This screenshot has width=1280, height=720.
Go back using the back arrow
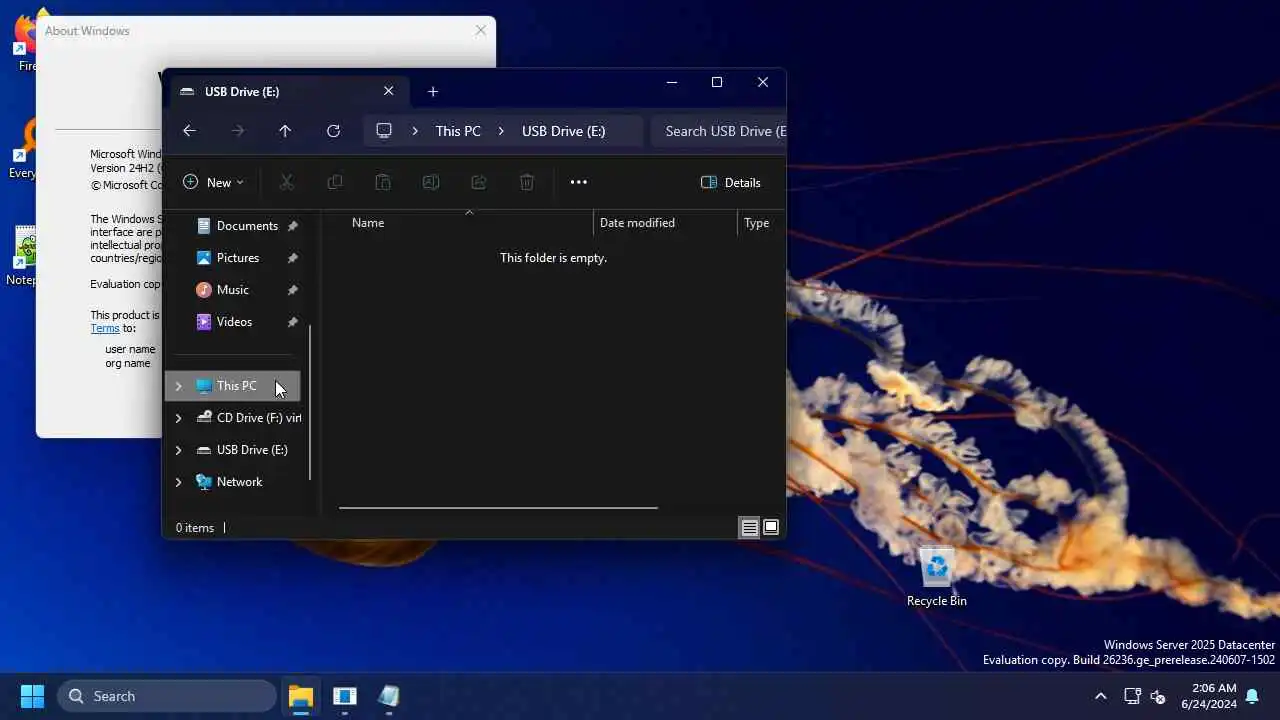[189, 131]
